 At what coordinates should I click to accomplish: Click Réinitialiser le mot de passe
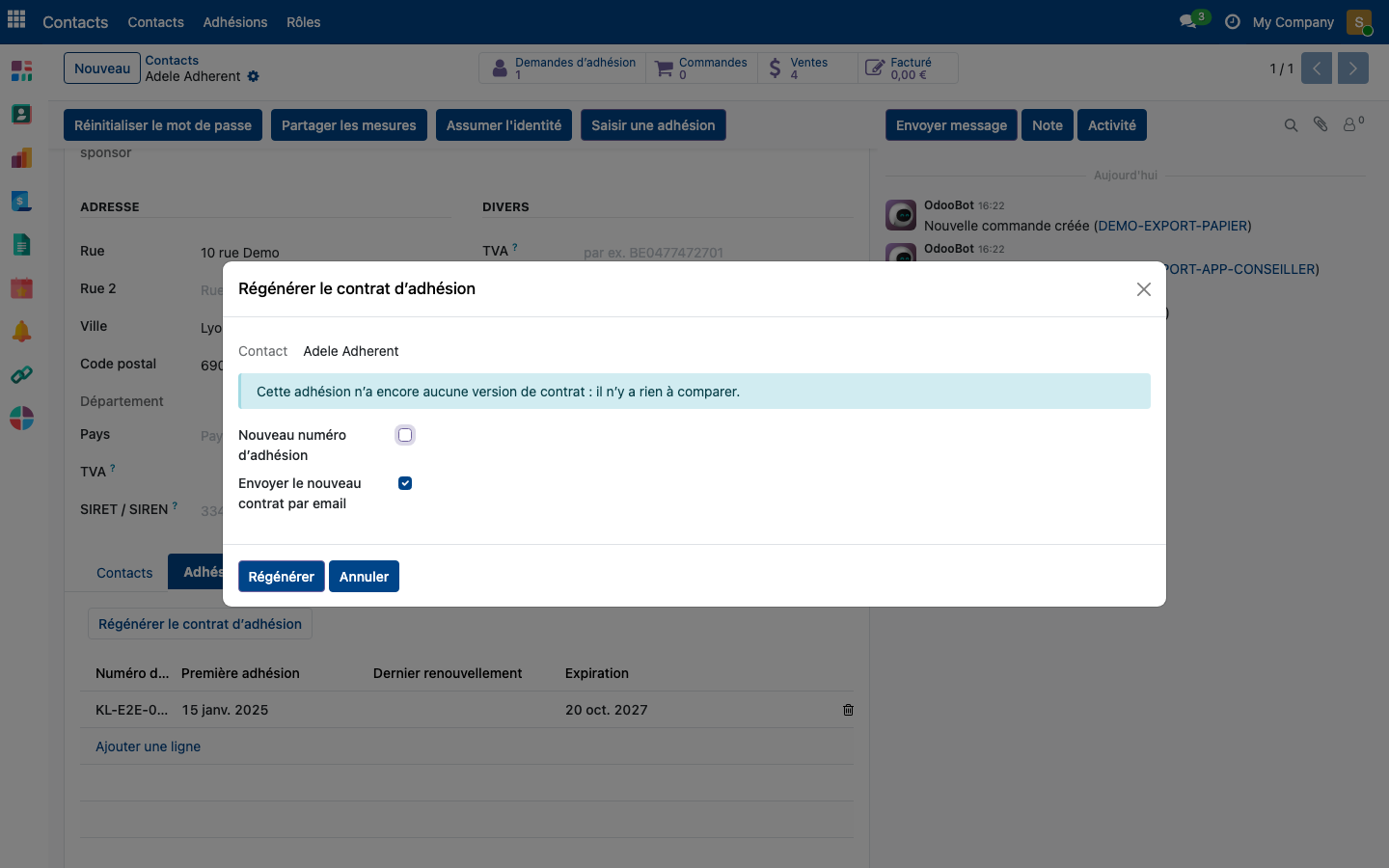click(163, 125)
